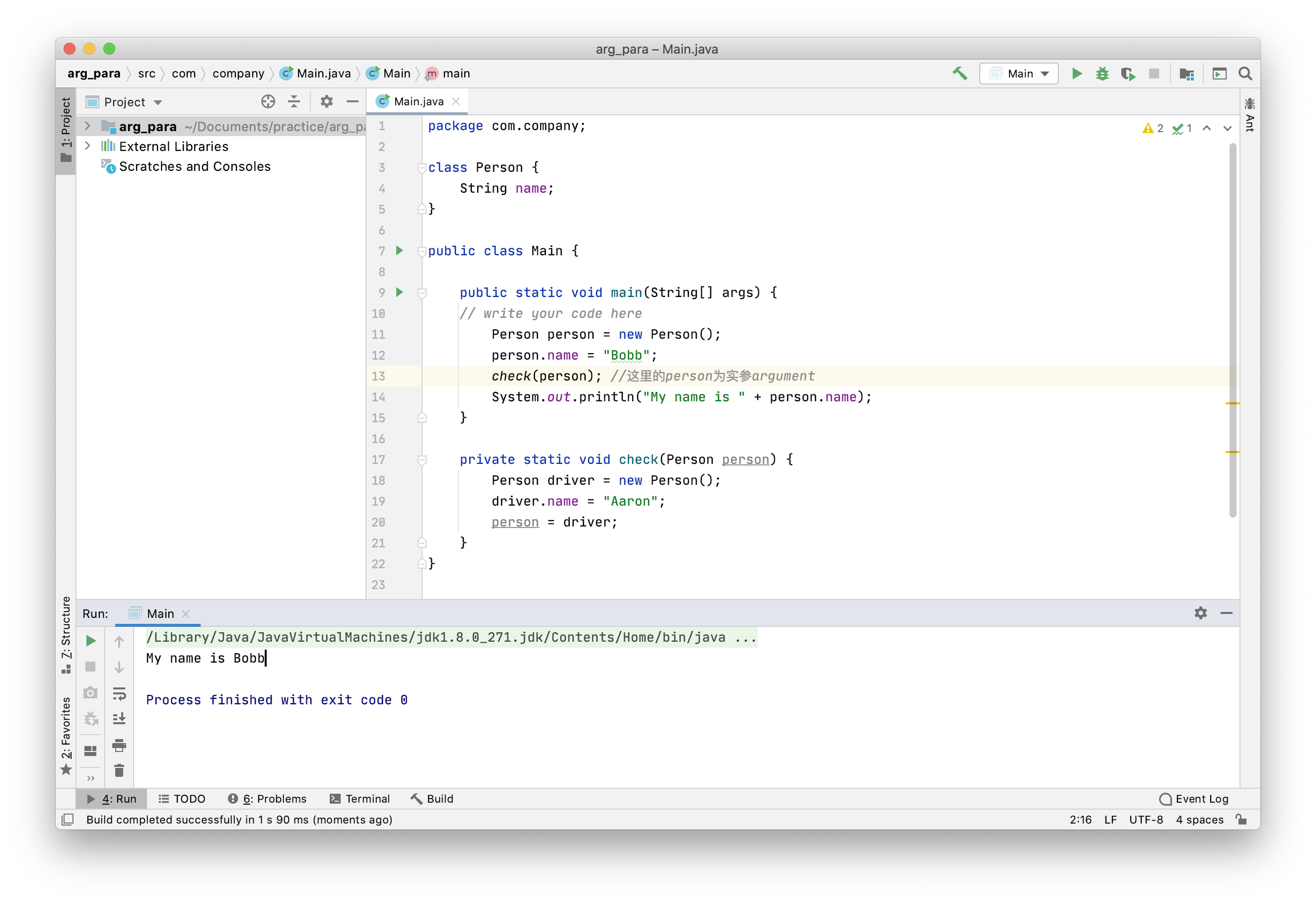
Task: Print console output via printer icon
Action: point(120,746)
